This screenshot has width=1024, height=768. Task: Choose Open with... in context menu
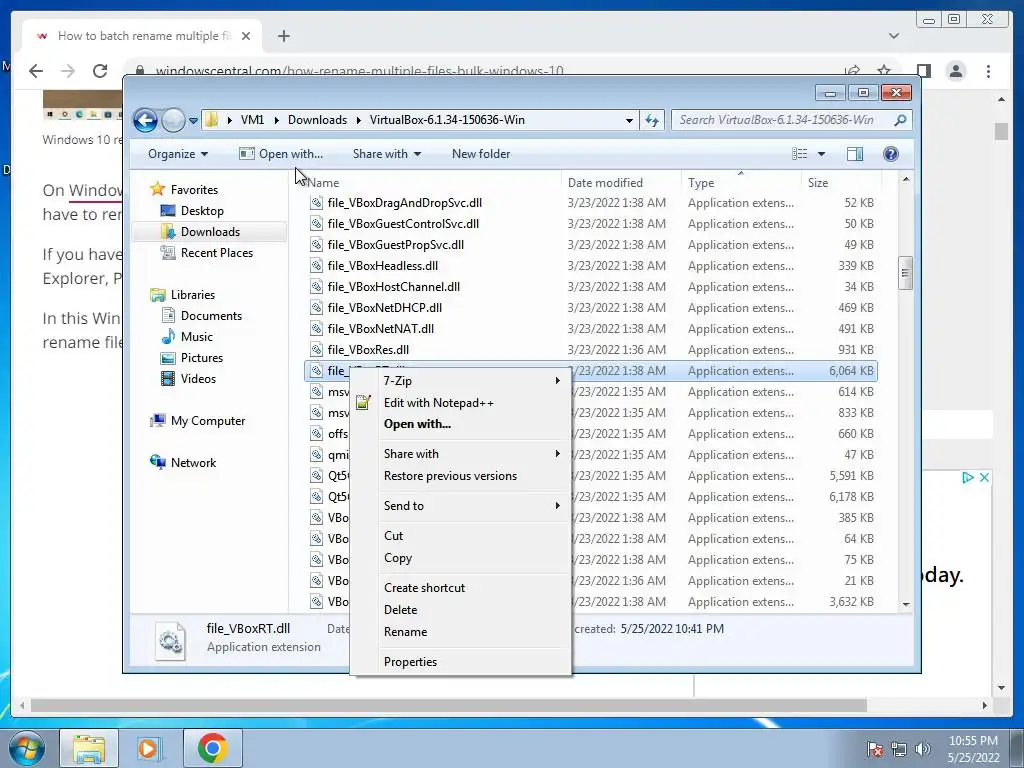click(x=461, y=424)
